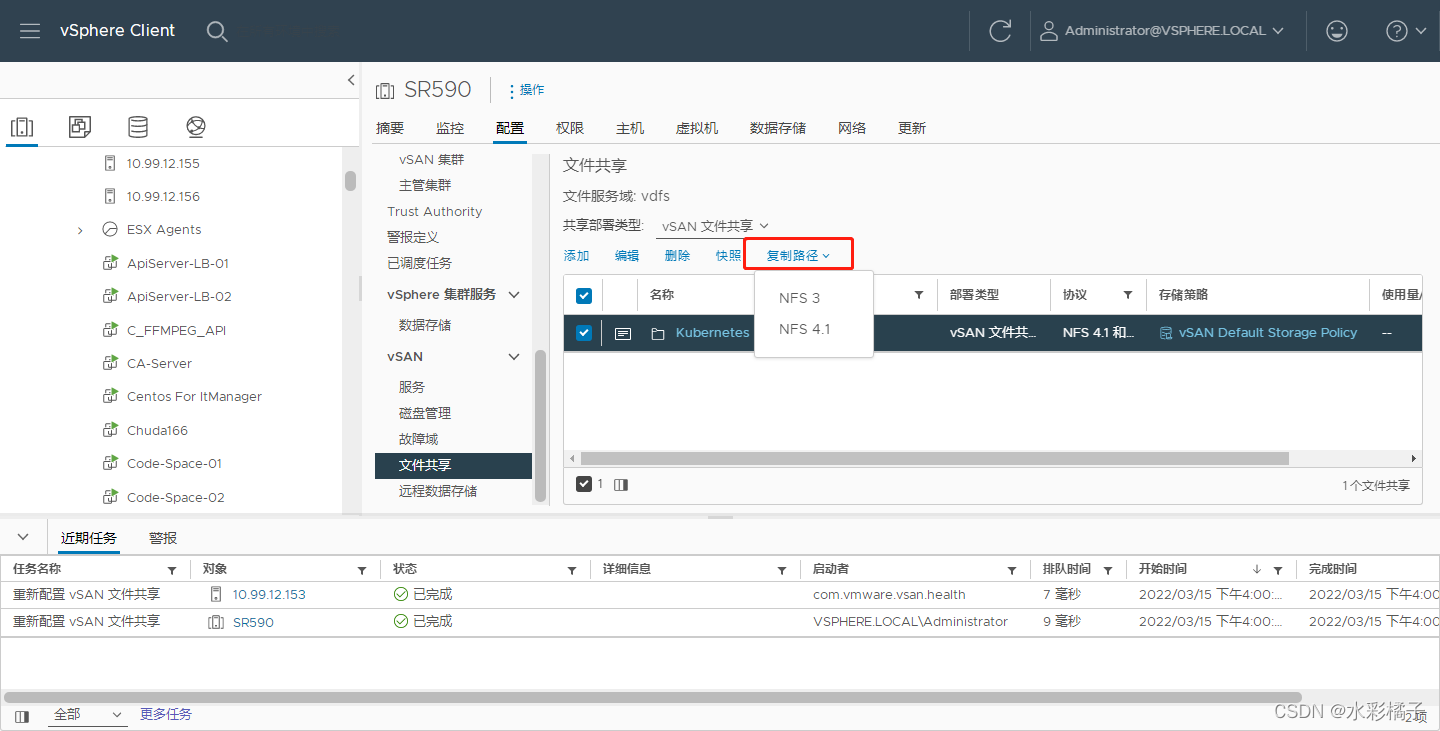This screenshot has height=731, width=1440.
Task: Click 删除 to delete the file share
Action: [x=677, y=256]
